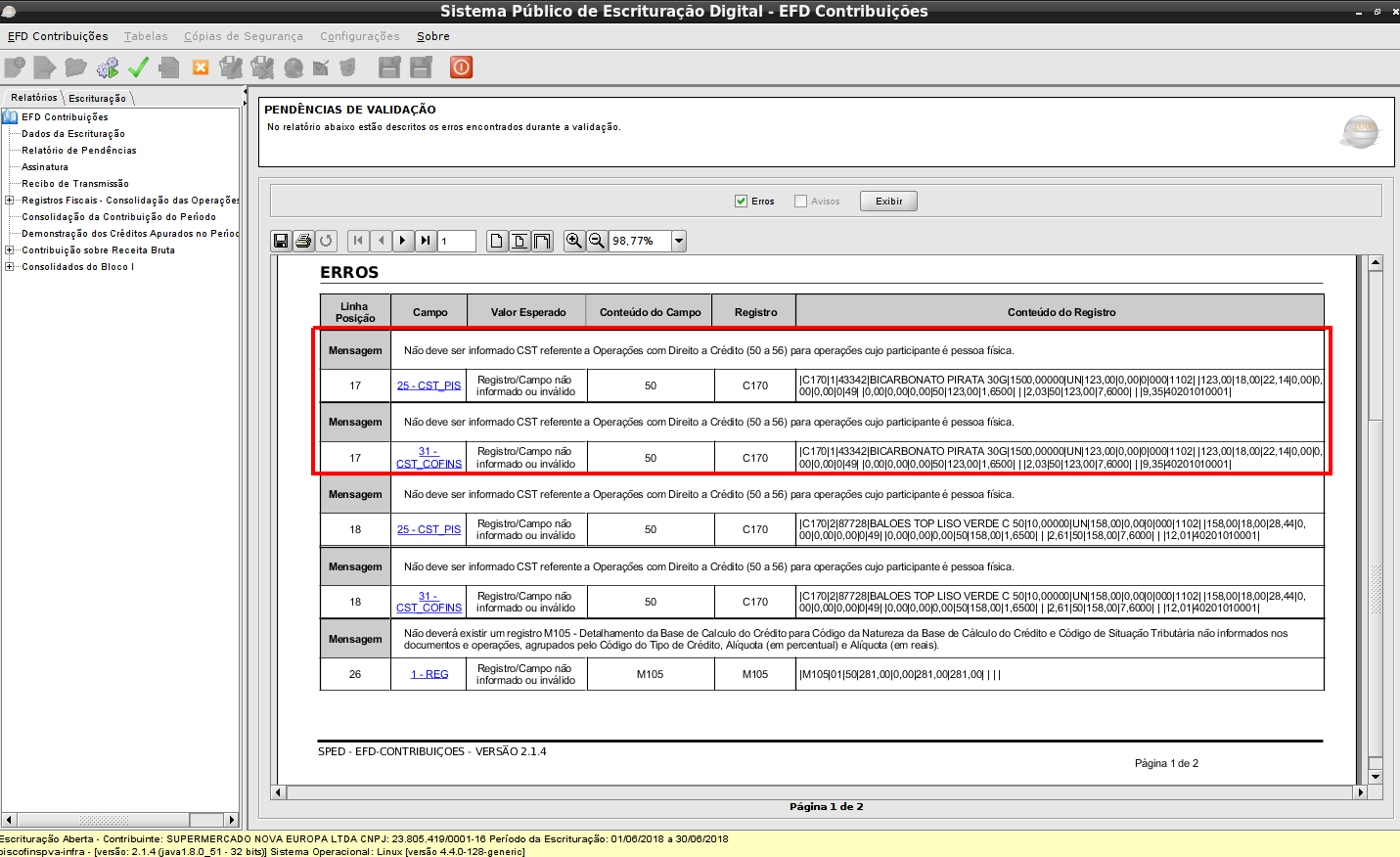Viewport: 1400px width, 857px height.
Task: Click the gears run icon in toolbar
Action: coord(108,68)
